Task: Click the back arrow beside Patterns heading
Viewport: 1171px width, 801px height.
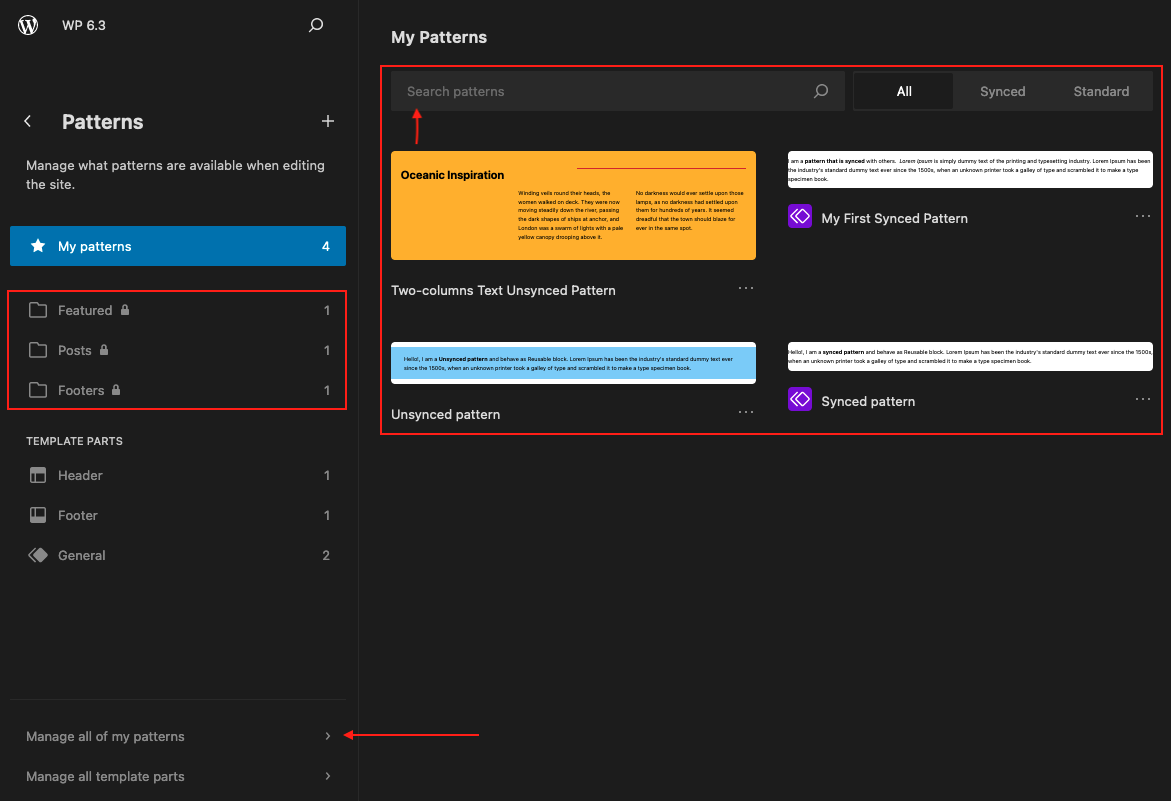Action: (27, 121)
